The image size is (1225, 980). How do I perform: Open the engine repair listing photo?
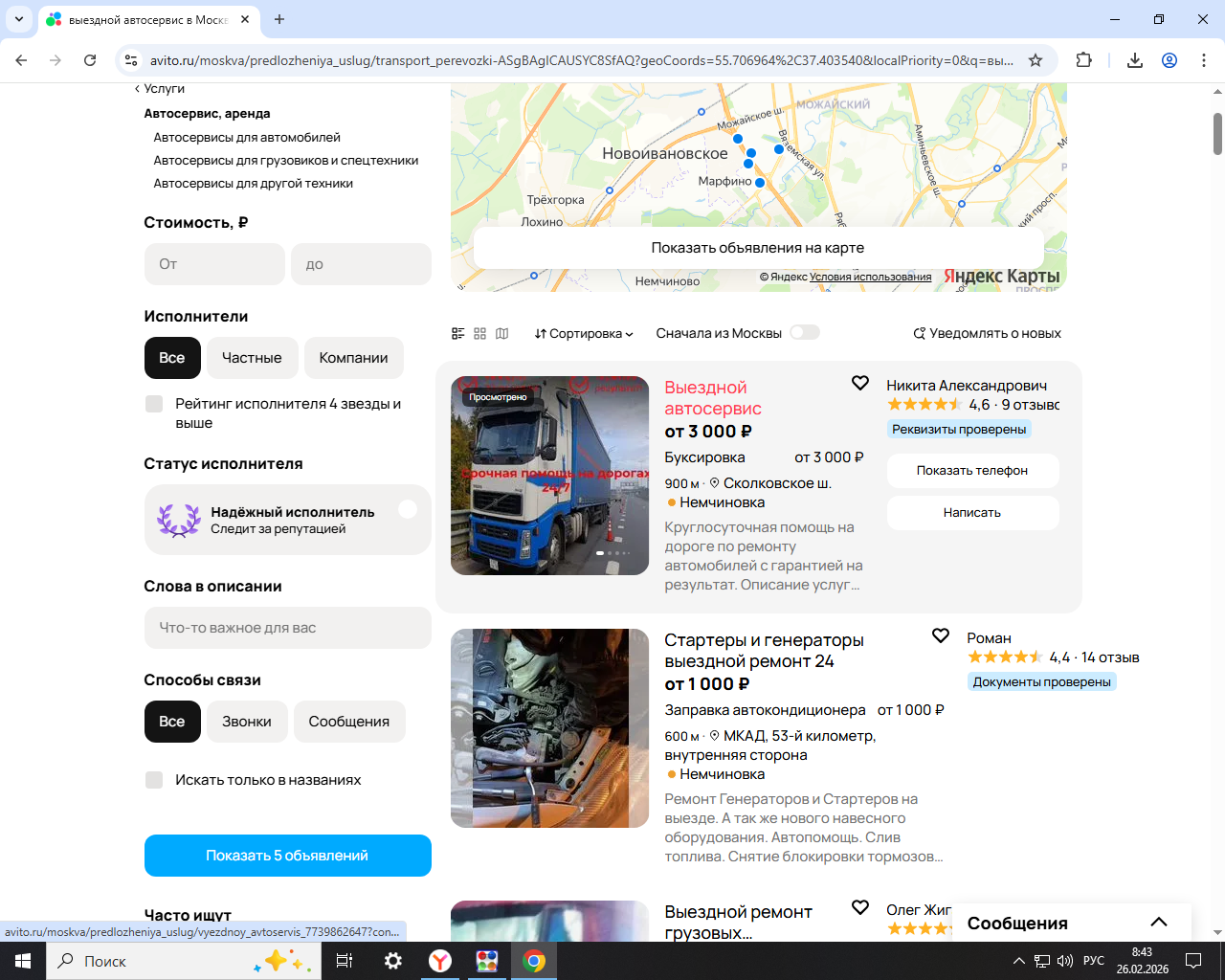549,728
